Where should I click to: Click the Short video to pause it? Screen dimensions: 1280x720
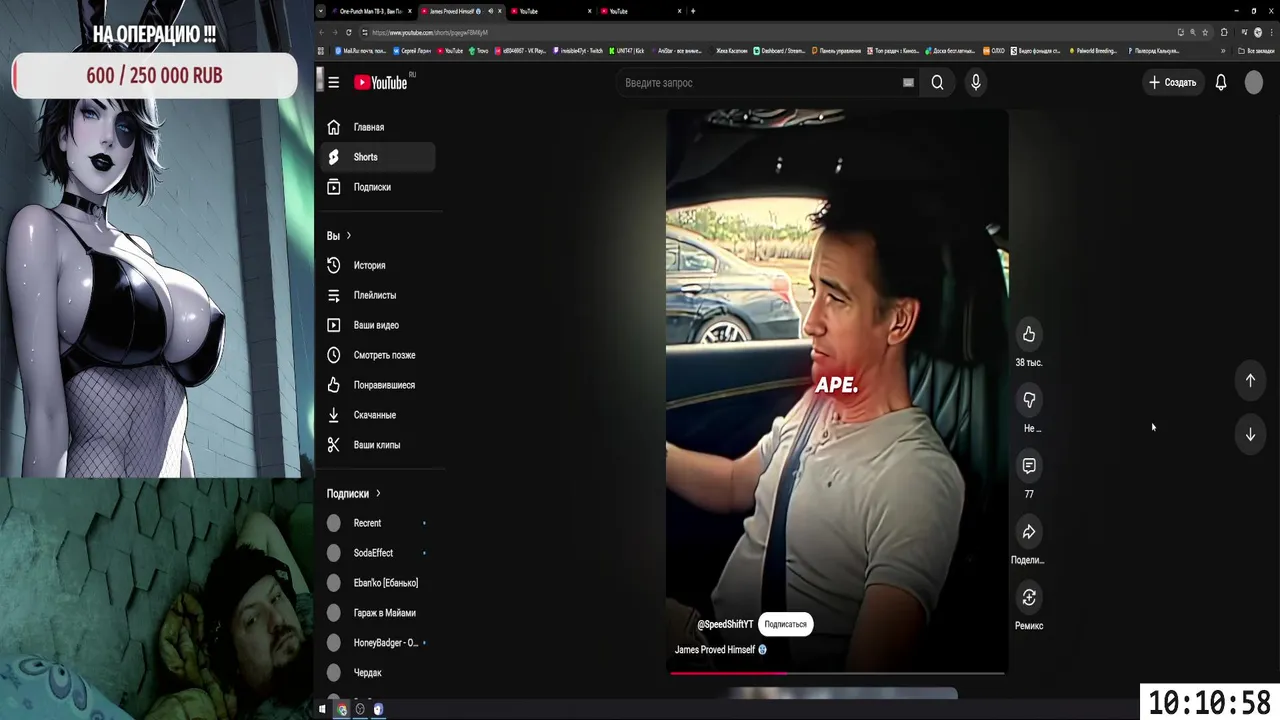(x=837, y=390)
